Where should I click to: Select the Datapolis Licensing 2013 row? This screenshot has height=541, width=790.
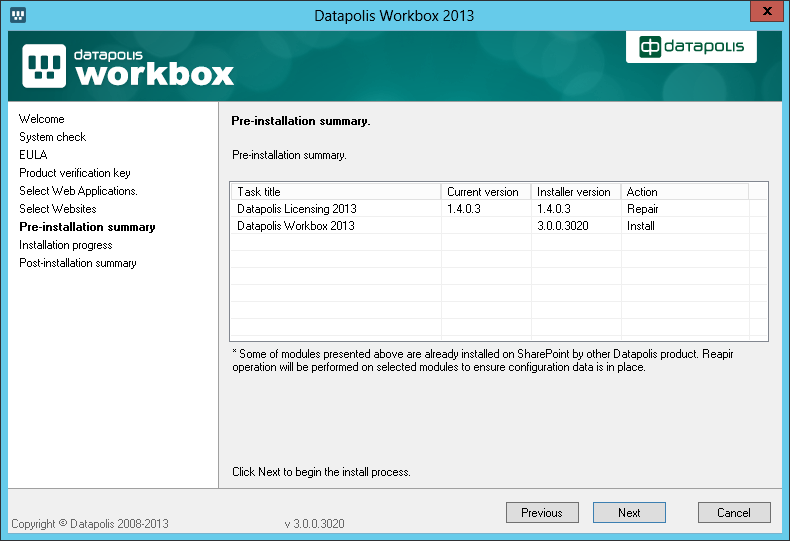coord(499,209)
